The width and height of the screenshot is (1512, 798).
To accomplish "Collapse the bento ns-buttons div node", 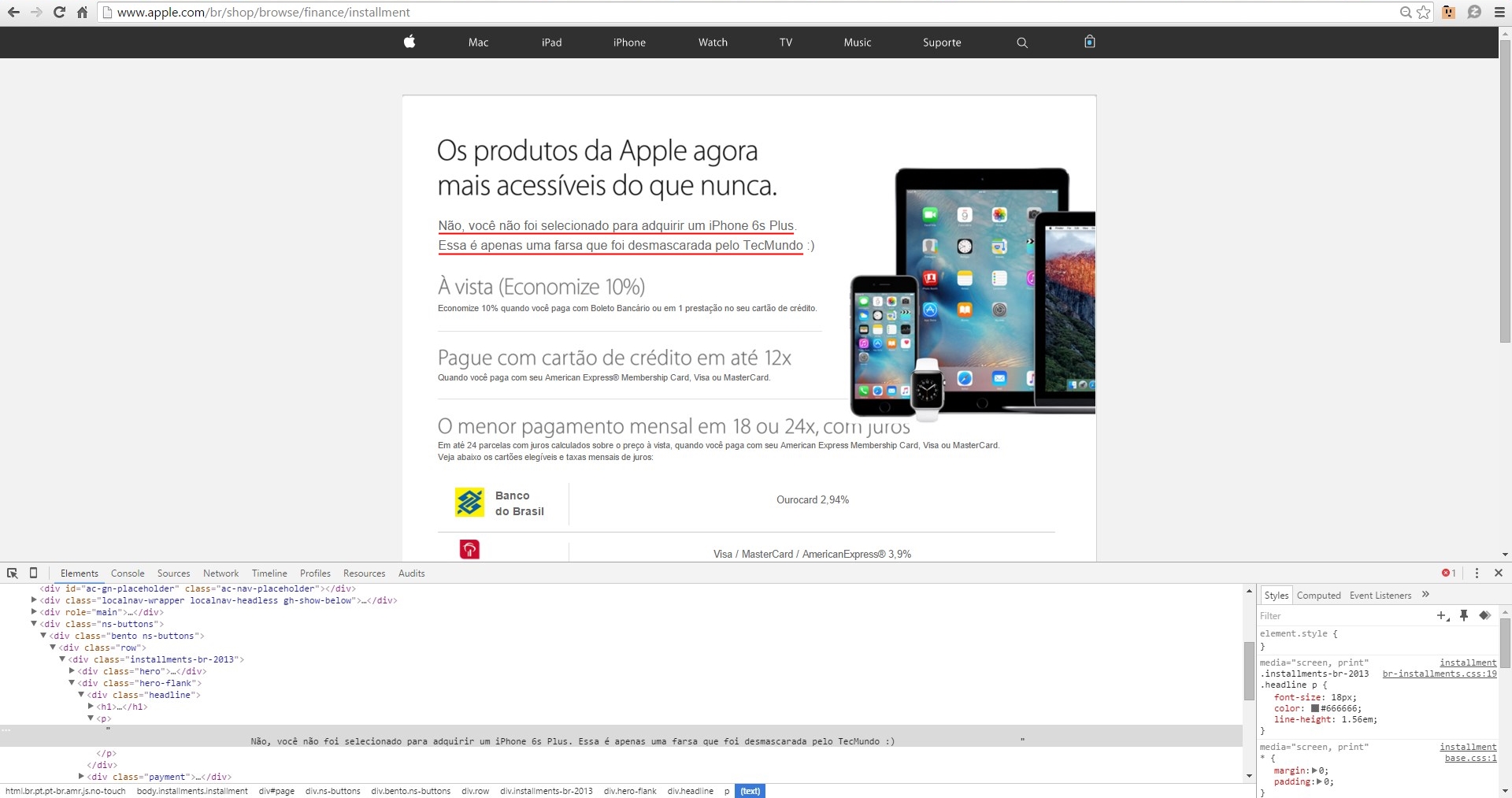I will [x=43, y=636].
